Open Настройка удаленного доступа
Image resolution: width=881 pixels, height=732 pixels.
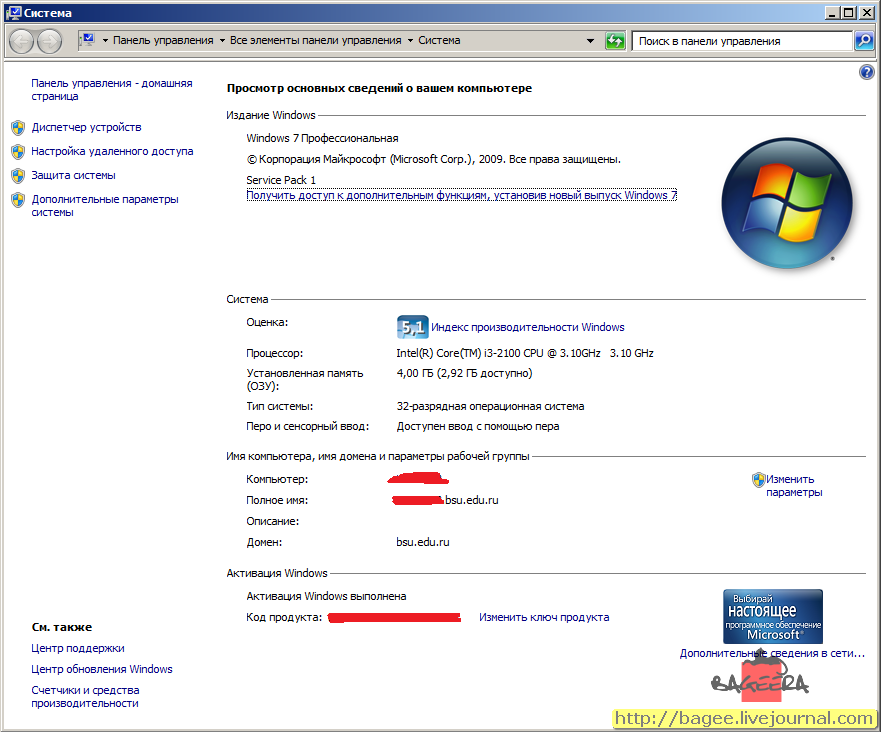(x=112, y=151)
